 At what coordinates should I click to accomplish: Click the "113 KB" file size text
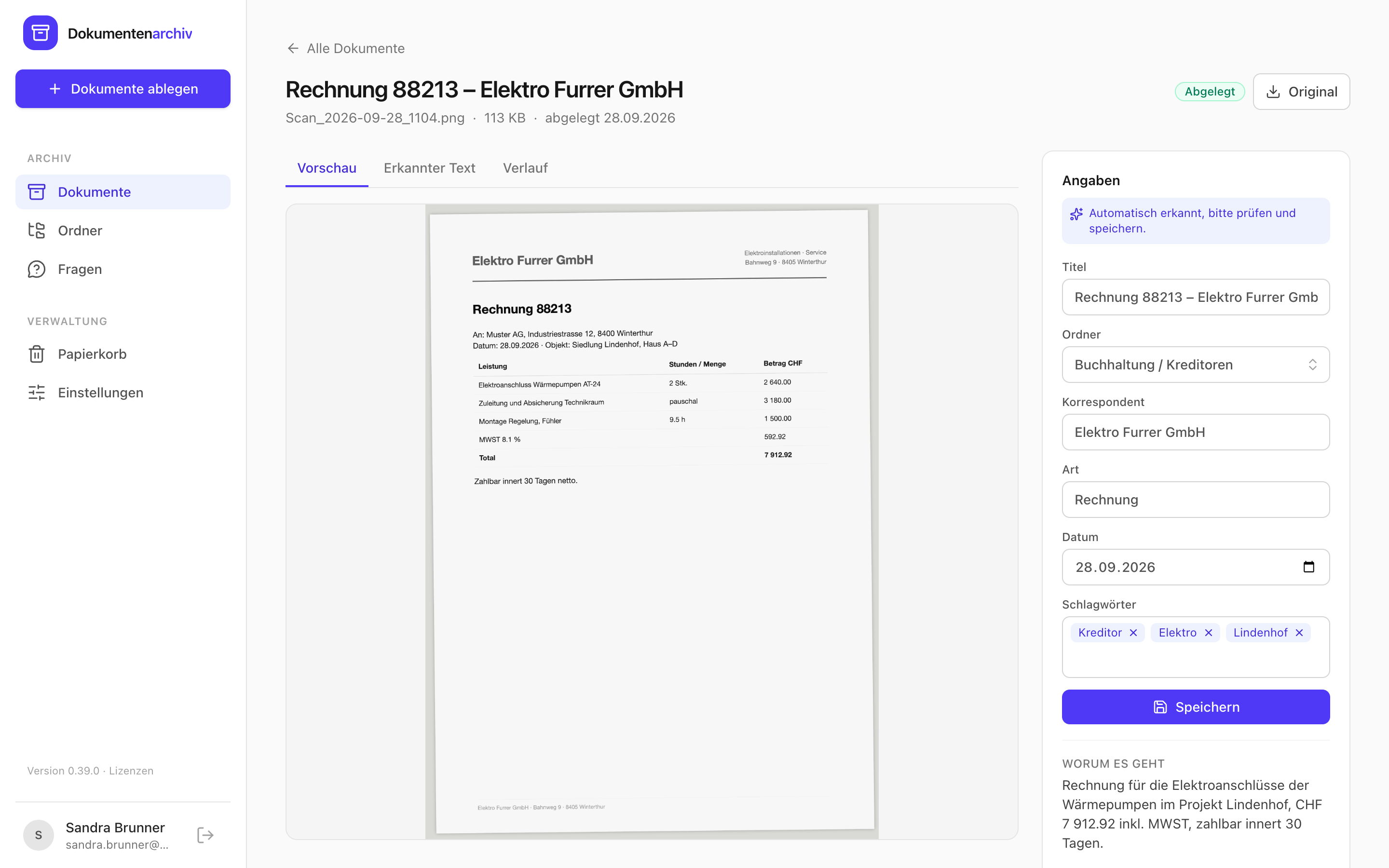coord(504,118)
